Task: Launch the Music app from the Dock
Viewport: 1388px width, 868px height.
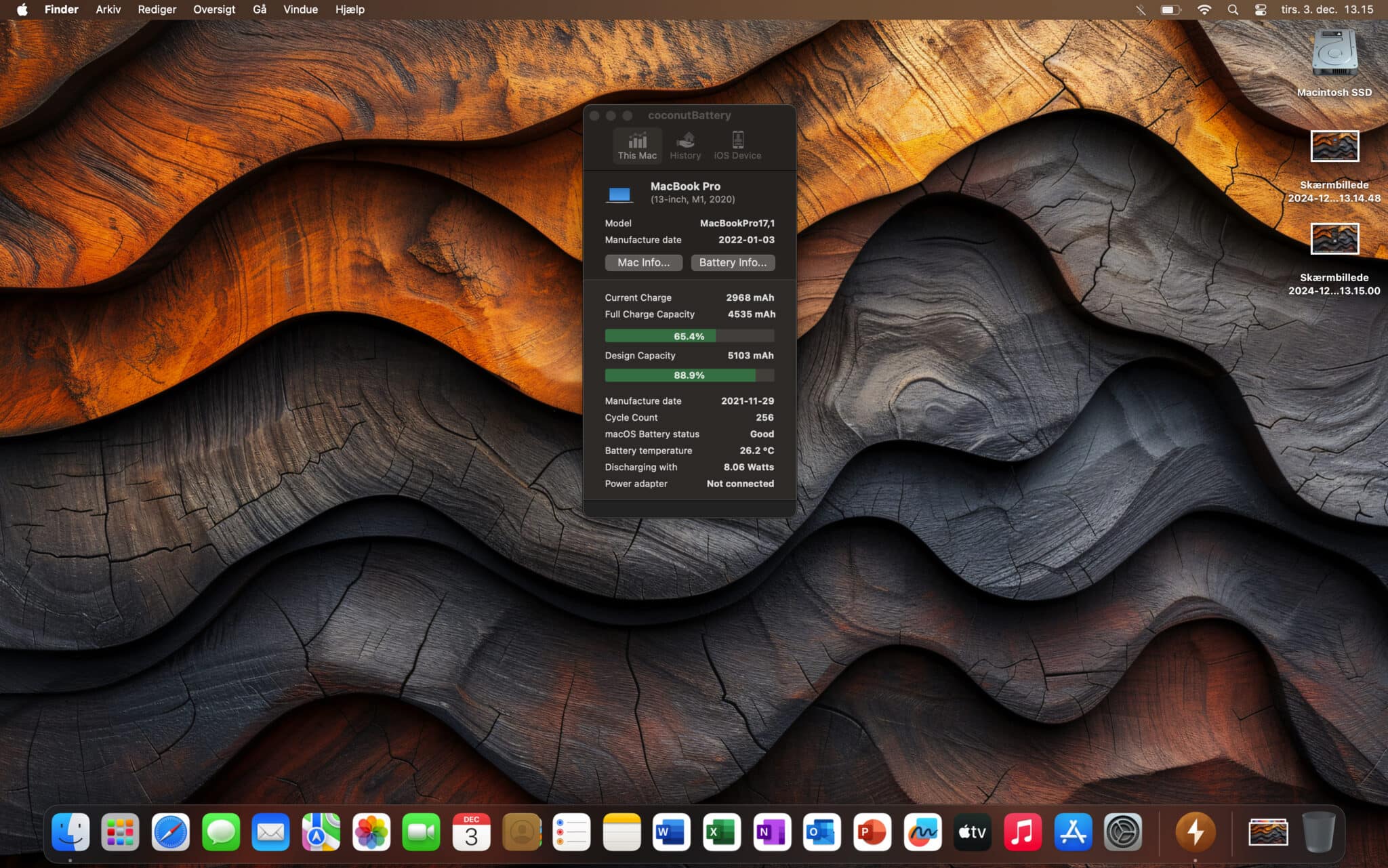Action: (1022, 832)
